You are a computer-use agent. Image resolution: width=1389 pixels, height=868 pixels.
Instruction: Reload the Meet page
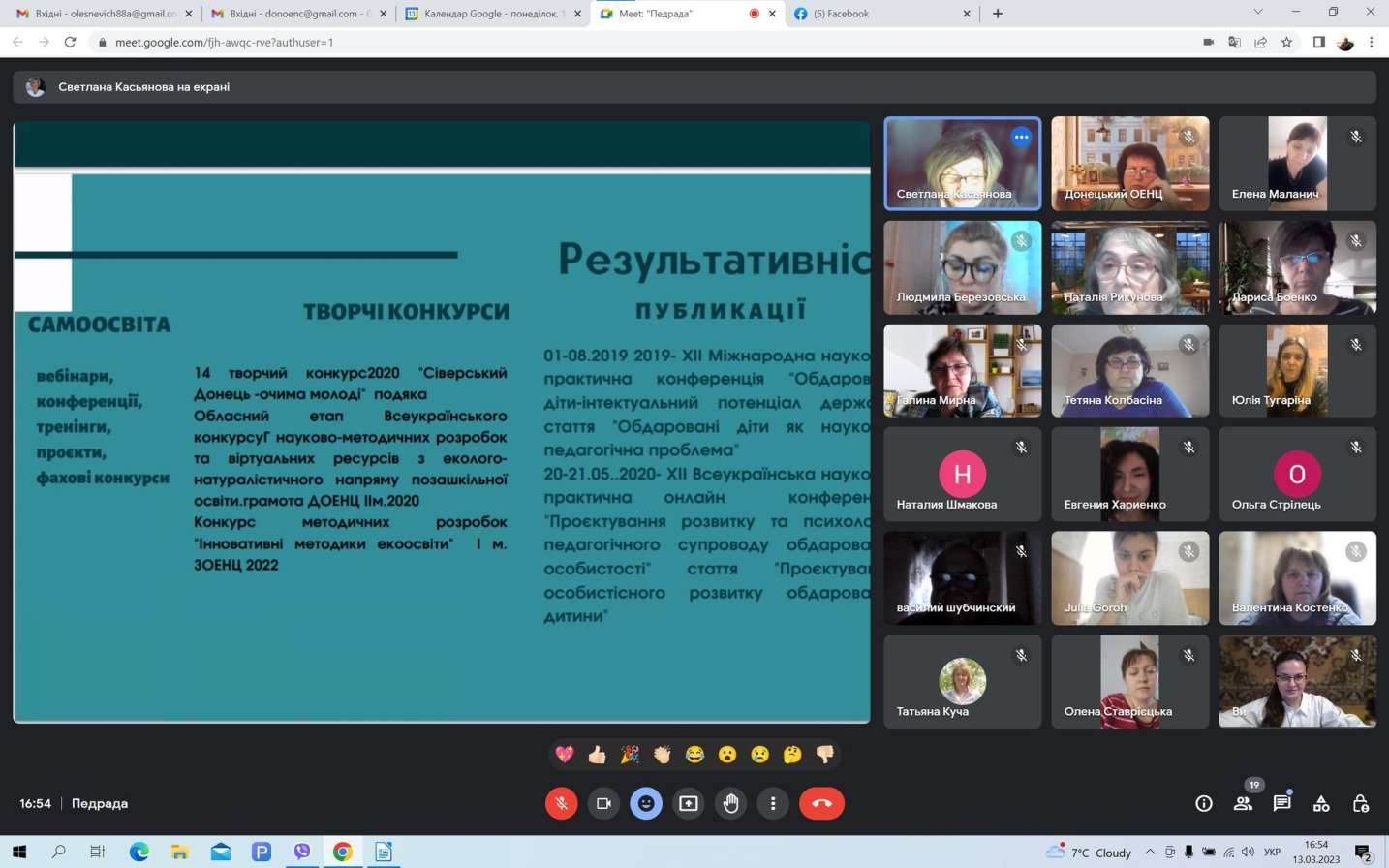coord(70,42)
